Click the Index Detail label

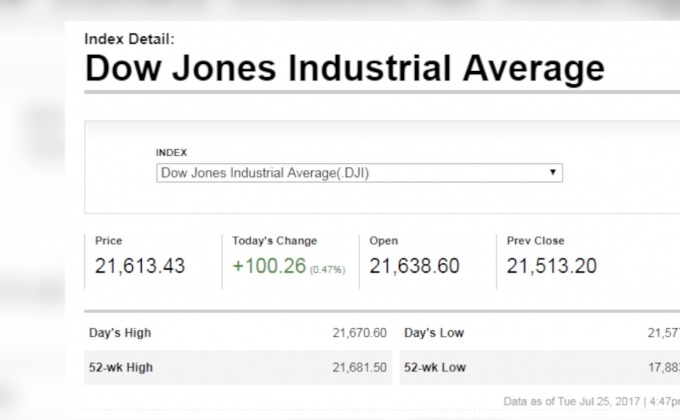(129, 39)
